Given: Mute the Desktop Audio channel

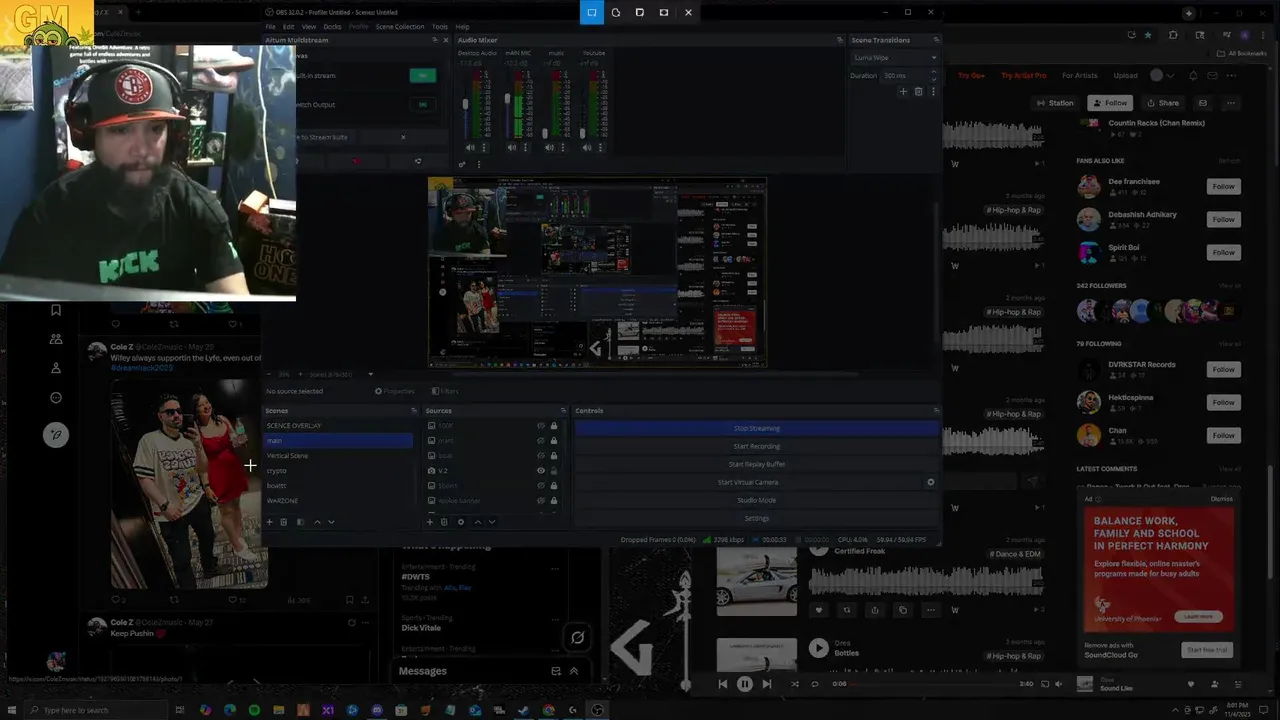Looking at the screenshot, I should tap(470, 147).
